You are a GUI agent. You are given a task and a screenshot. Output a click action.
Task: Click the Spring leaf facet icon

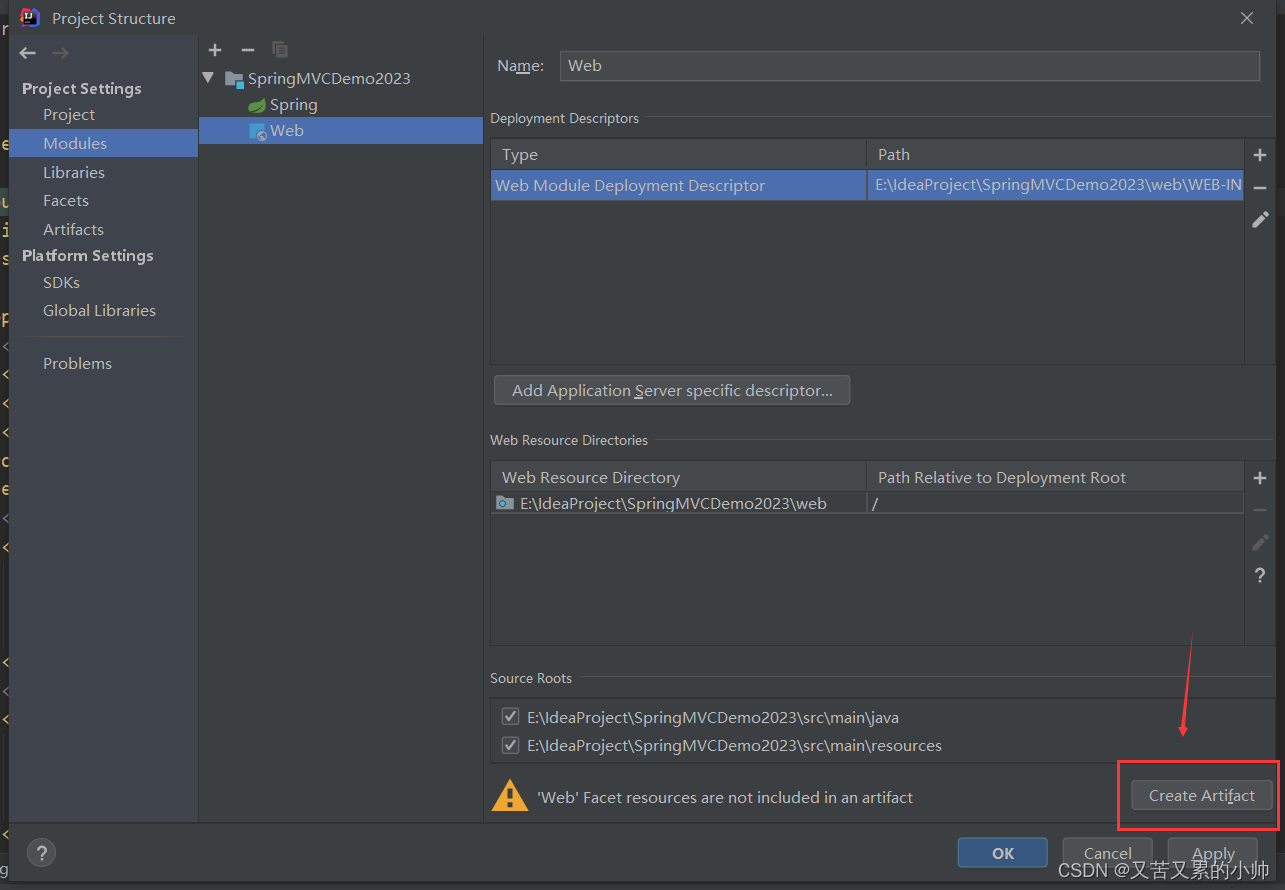click(x=257, y=105)
